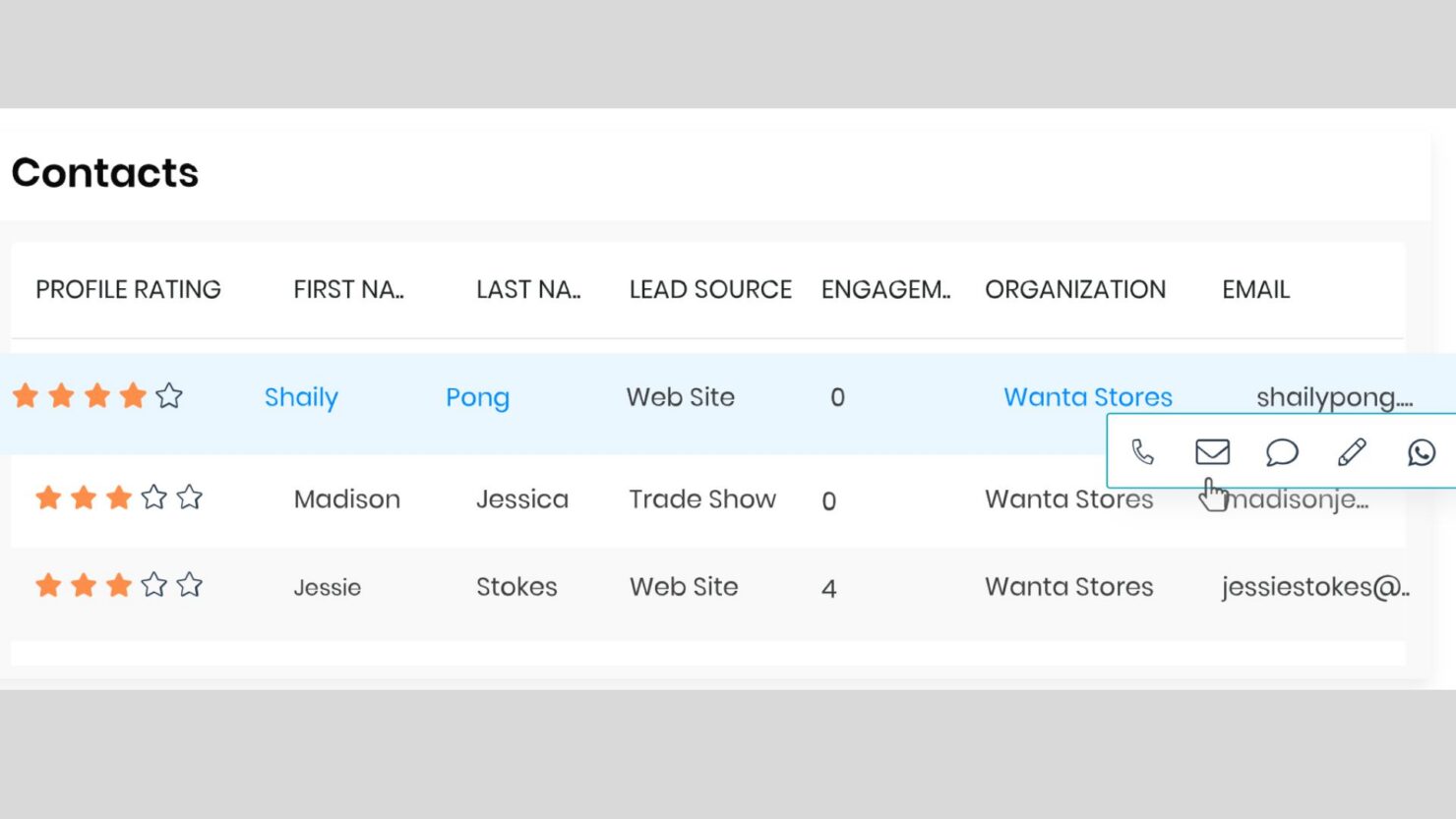The width and height of the screenshot is (1456, 819).
Task: Open the Shaily first name link
Action: click(x=301, y=397)
